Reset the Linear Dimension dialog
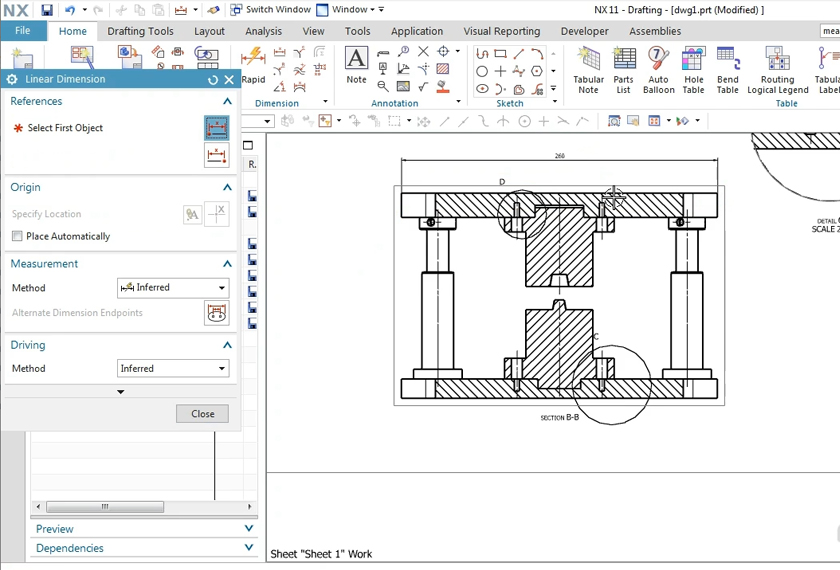 click(213, 80)
